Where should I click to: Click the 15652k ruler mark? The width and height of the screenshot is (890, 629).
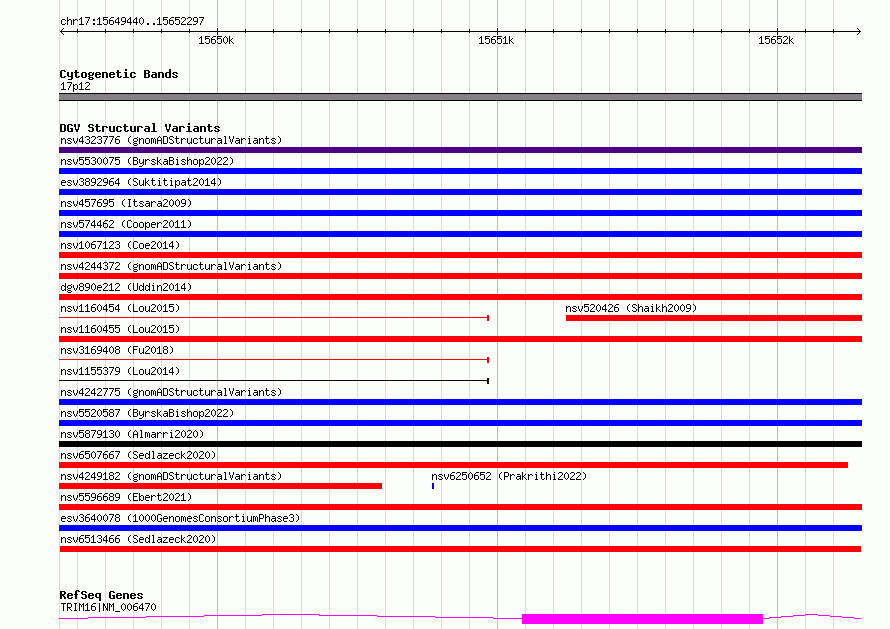pyautogui.click(x=776, y=40)
